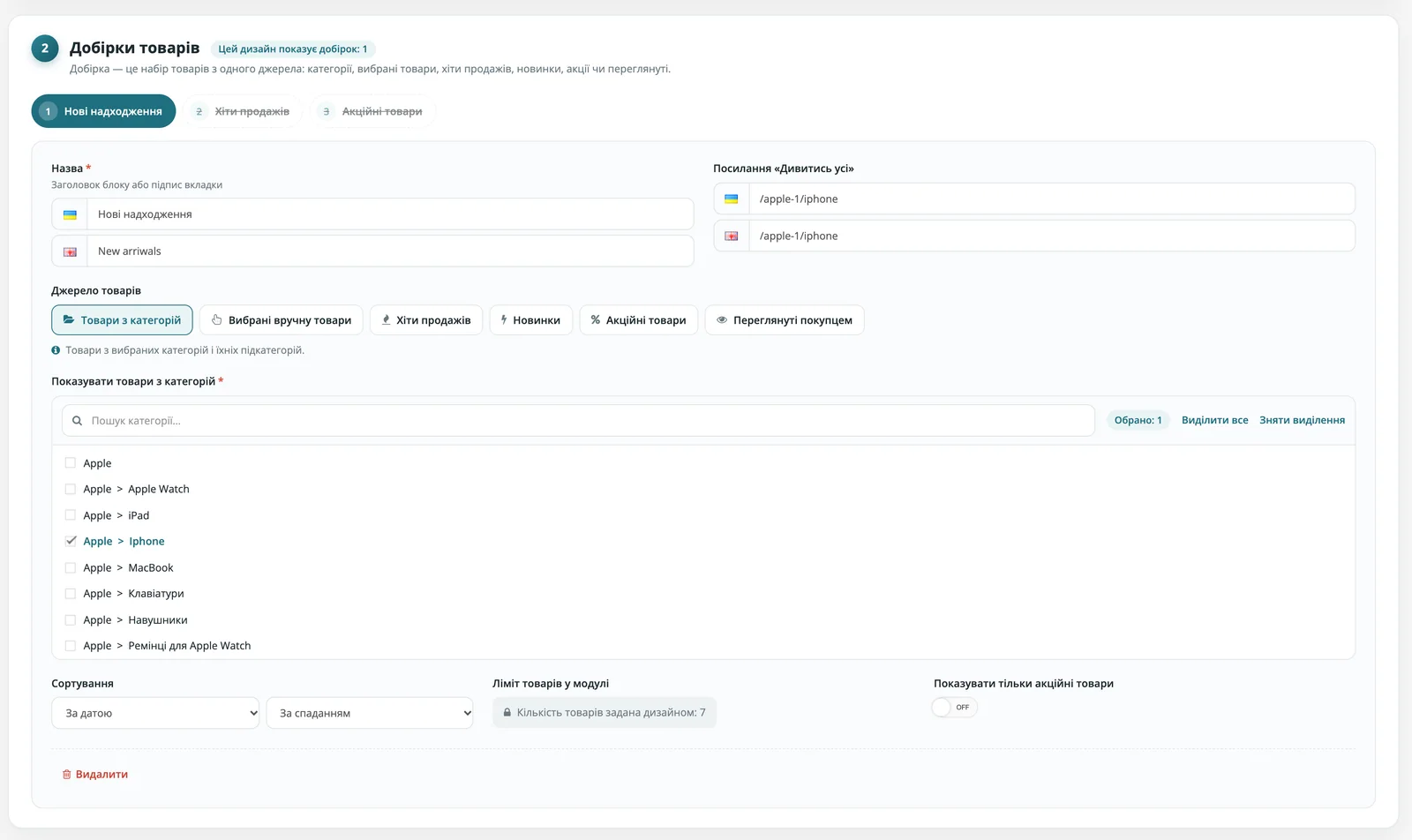Click the lock icon in product limit field

click(507, 713)
